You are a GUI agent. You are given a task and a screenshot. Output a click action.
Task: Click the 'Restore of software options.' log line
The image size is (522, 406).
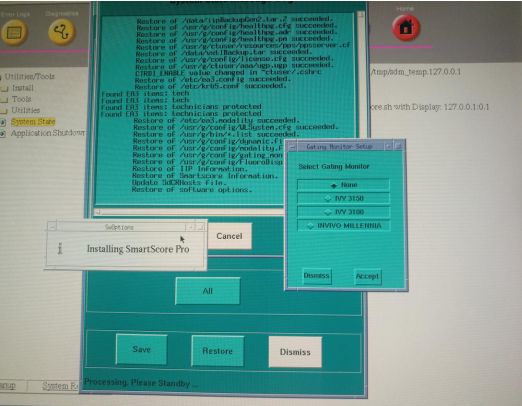(192, 190)
